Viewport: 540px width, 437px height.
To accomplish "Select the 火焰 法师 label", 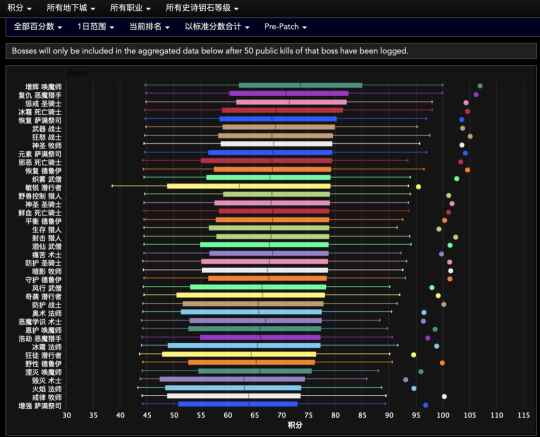I will tap(47, 389).
